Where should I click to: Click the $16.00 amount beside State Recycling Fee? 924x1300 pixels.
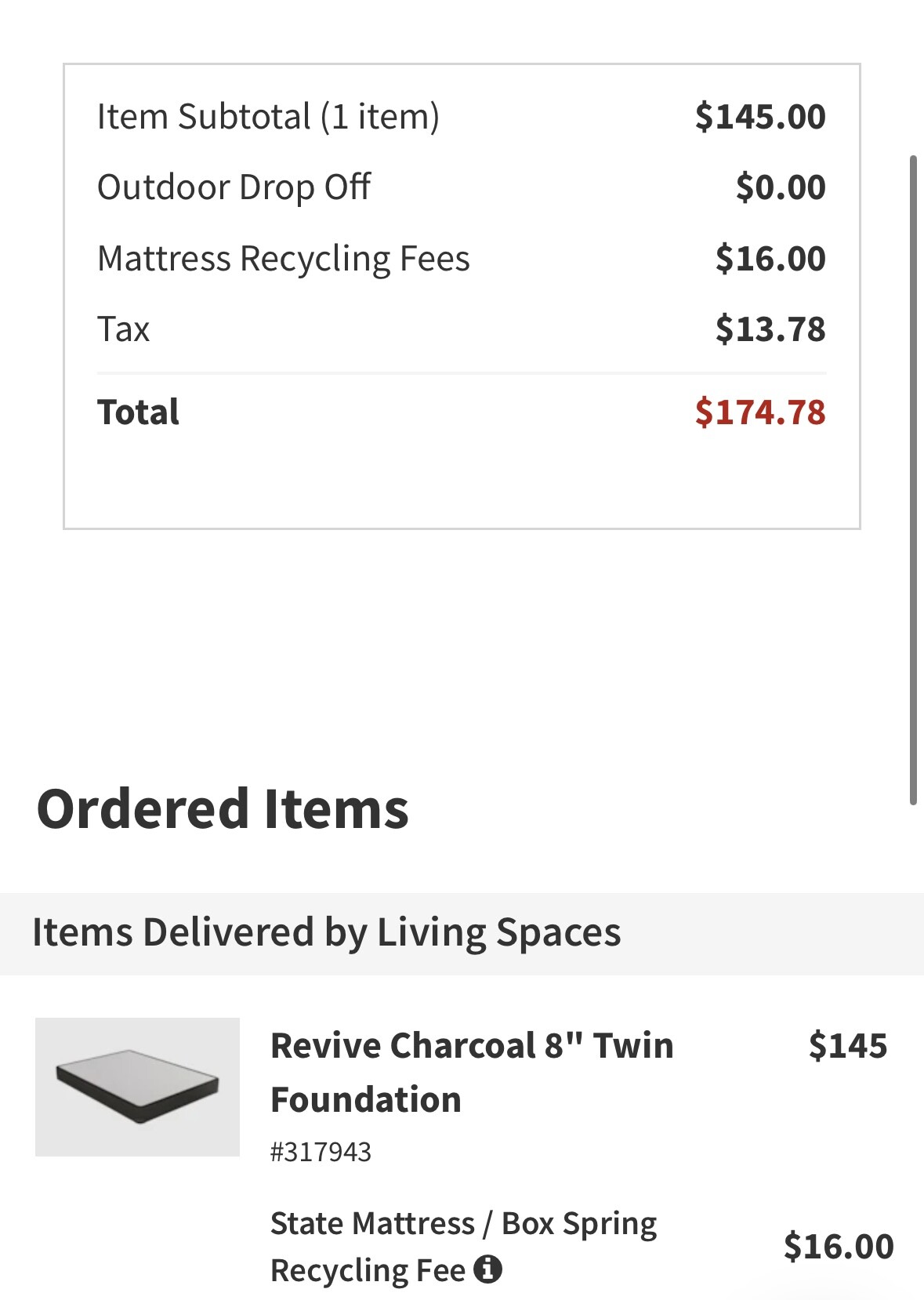tap(839, 1246)
